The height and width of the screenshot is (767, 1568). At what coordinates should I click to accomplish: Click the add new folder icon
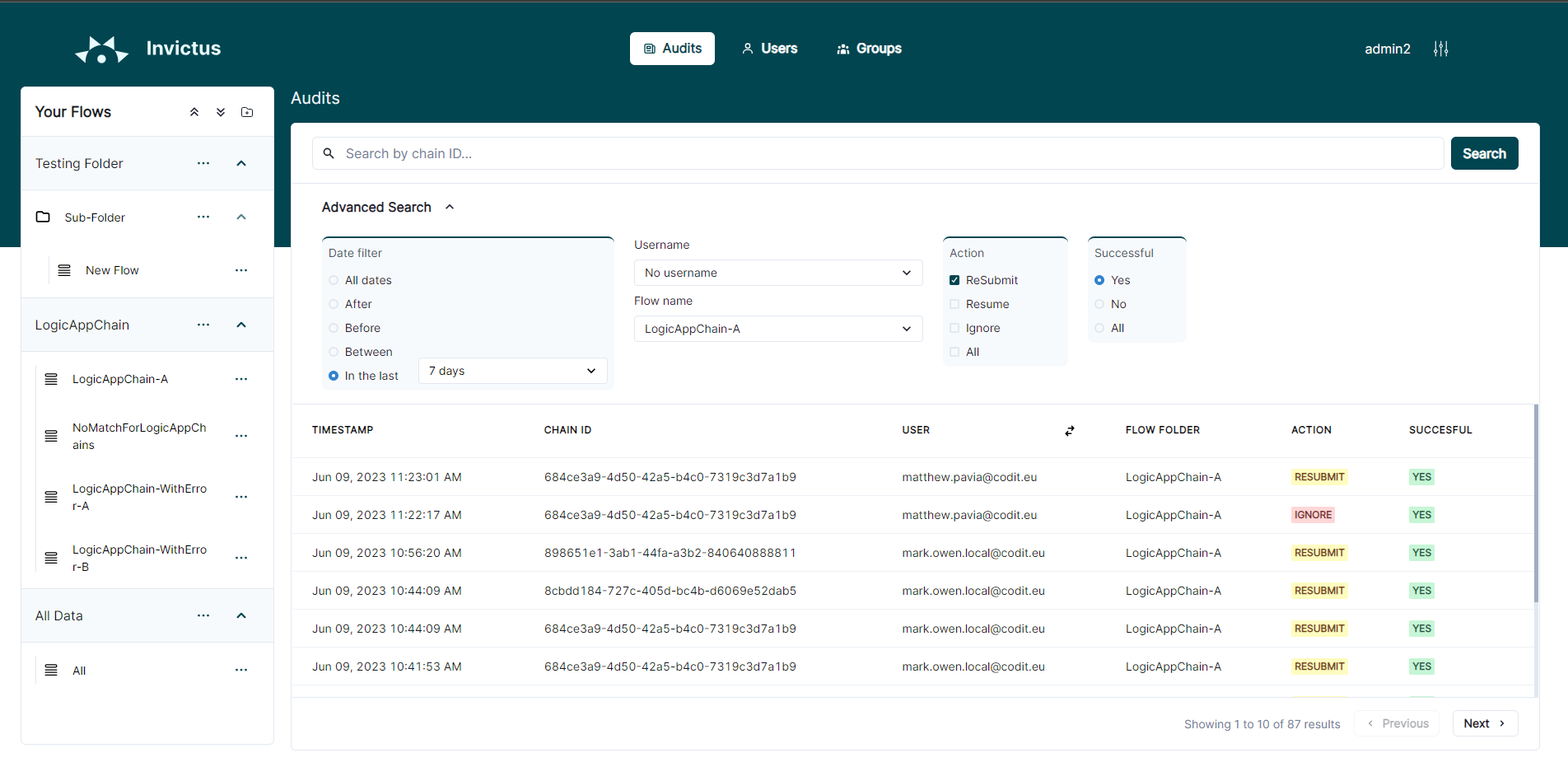(x=247, y=112)
